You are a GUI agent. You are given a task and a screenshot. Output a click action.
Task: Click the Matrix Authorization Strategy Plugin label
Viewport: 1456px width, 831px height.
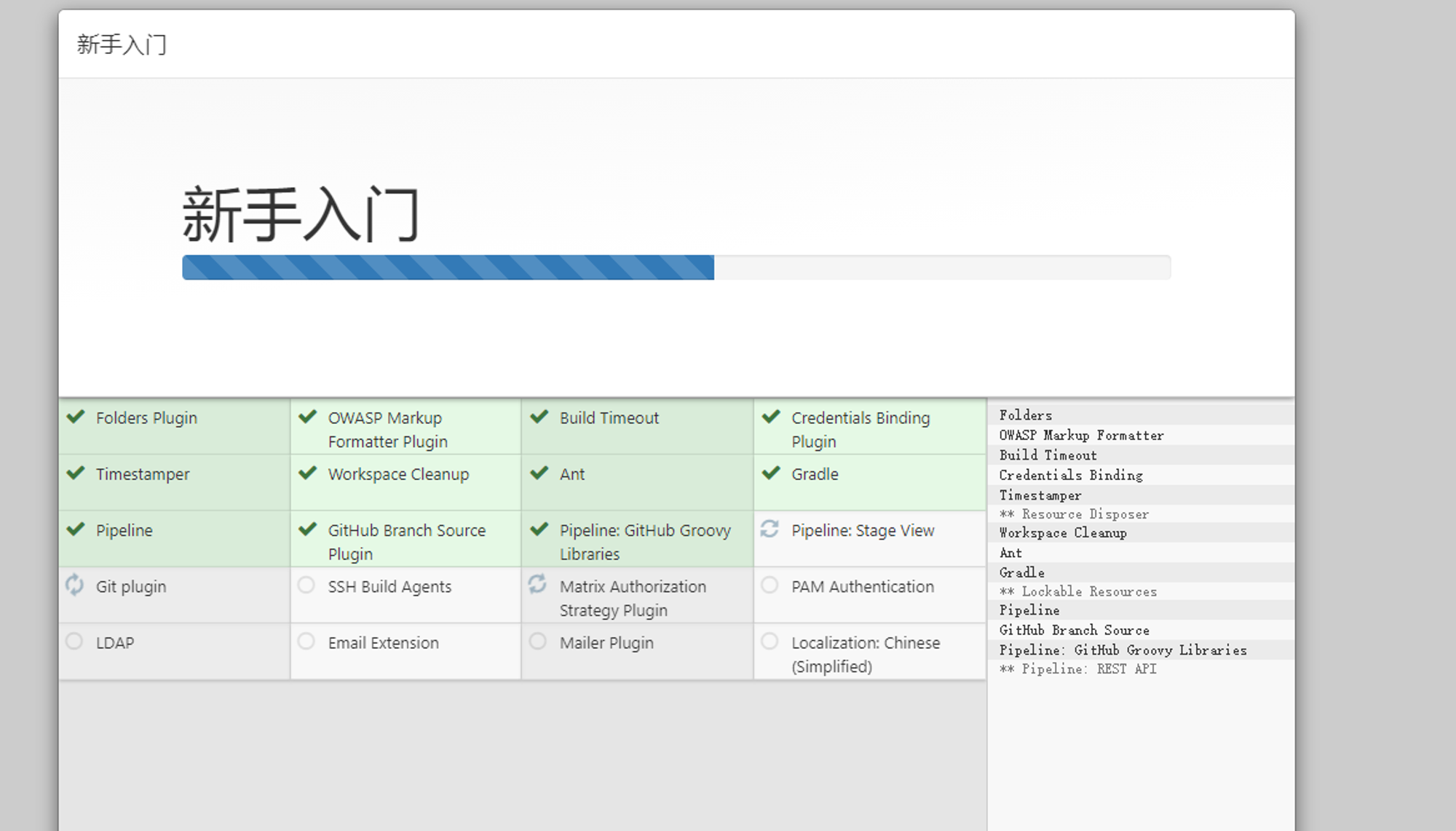[x=633, y=598]
